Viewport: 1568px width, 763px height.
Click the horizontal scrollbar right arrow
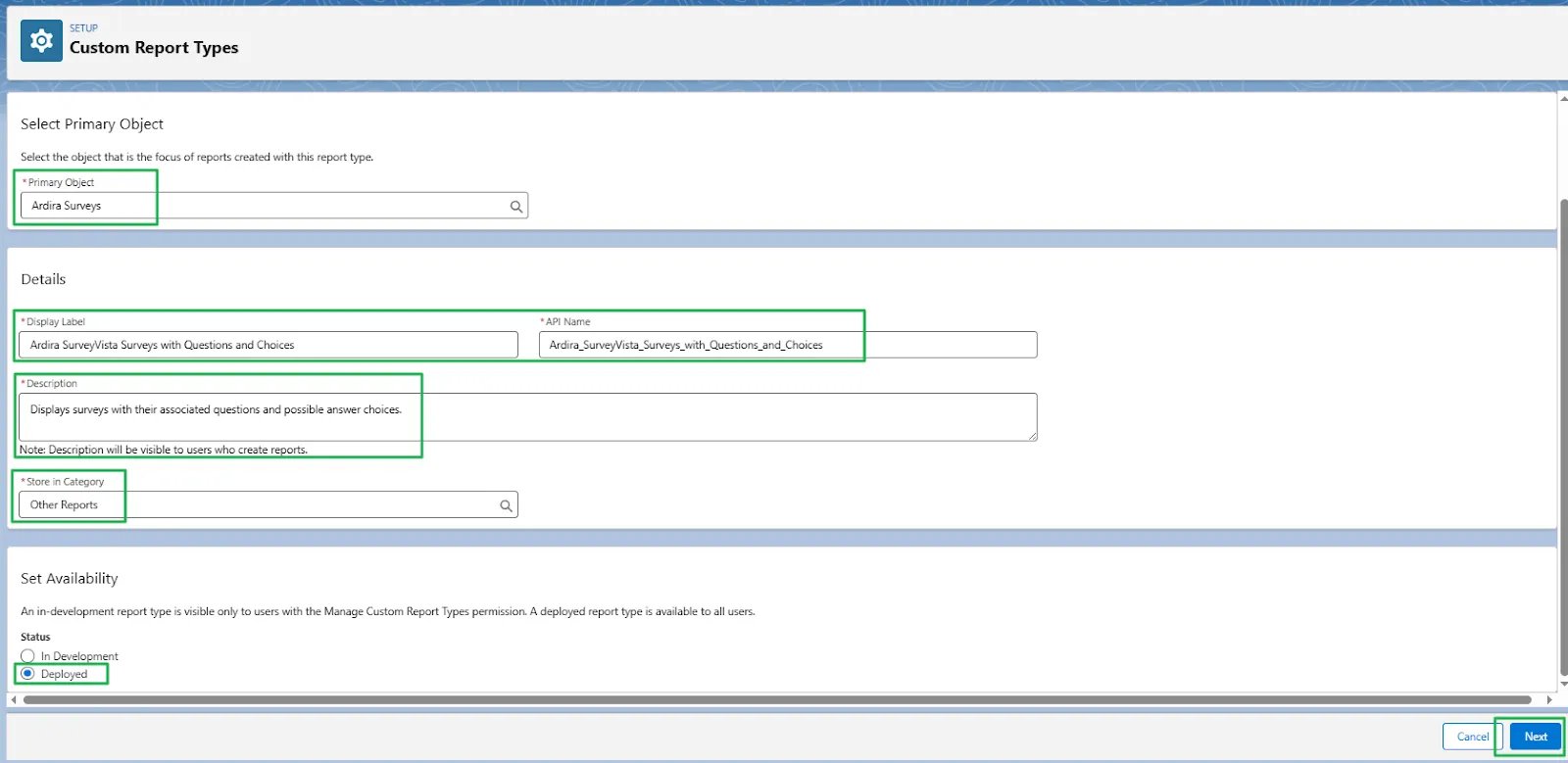coord(1549,699)
